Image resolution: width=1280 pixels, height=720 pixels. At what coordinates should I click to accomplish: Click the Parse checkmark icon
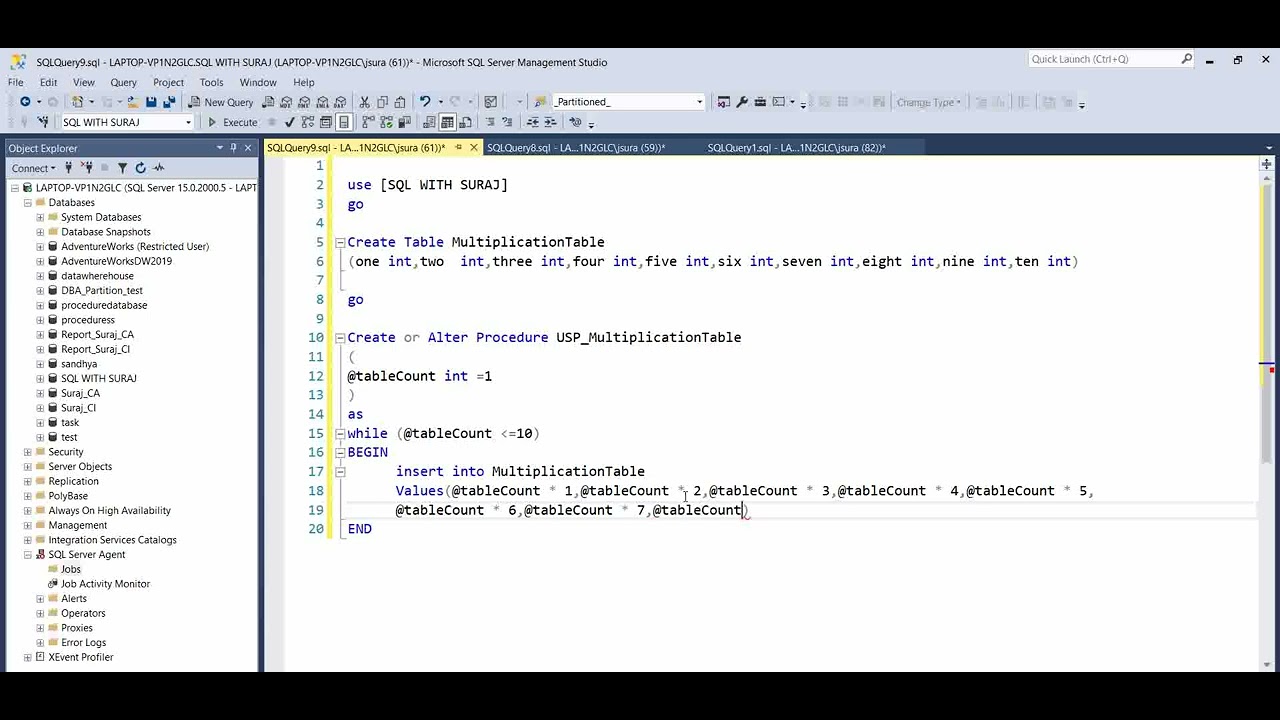point(289,122)
